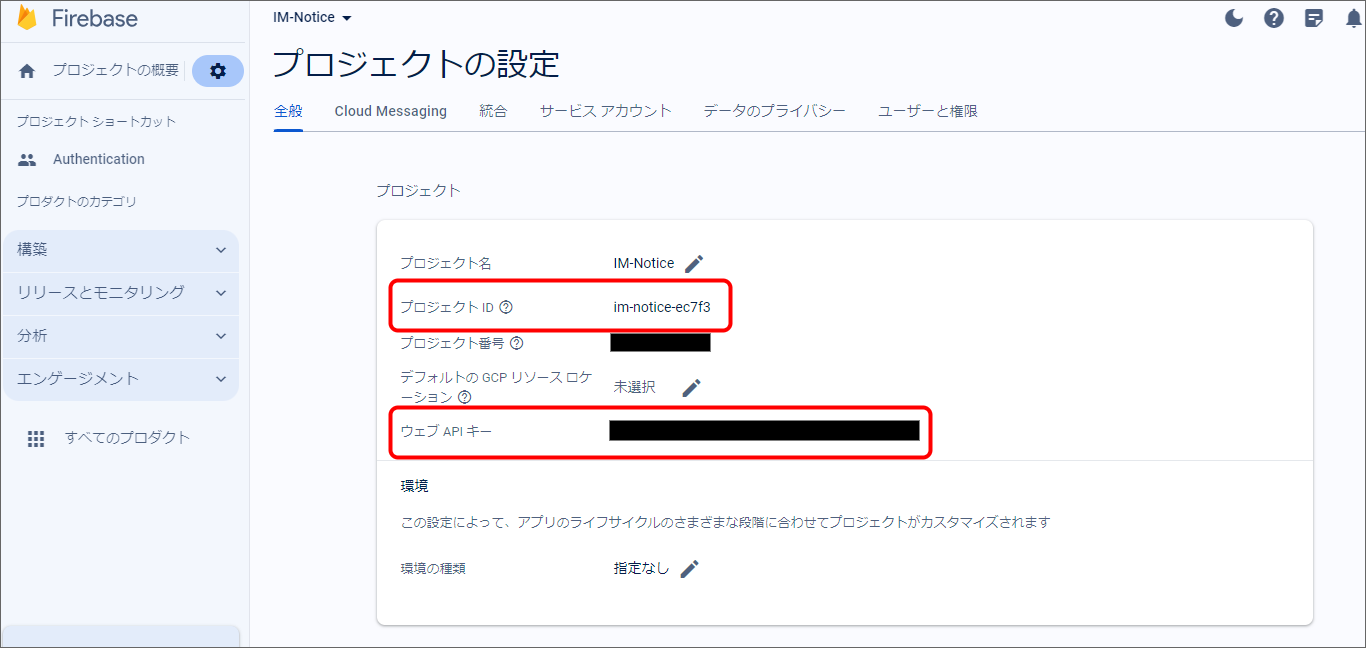This screenshot has width=1366, height=648.
Task: Click the プロダクトのカテゴリ heading
Action: point(76,201)
